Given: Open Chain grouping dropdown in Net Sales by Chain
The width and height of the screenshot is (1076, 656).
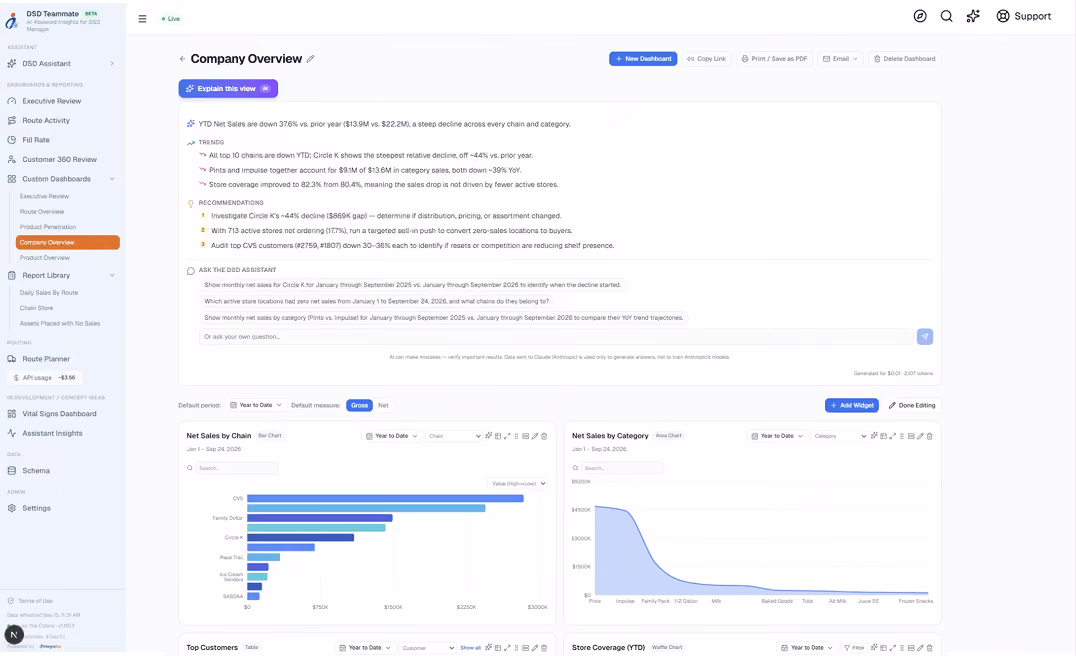Looking at the screenshot, I should click(454, 436).
